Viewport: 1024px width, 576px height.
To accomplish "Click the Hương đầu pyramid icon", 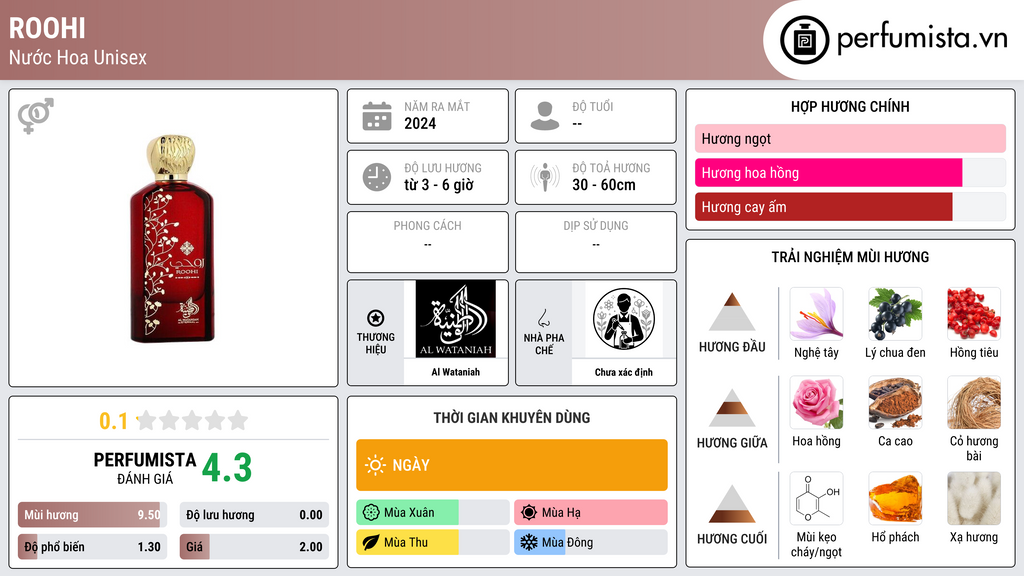I will click(732, 312).
